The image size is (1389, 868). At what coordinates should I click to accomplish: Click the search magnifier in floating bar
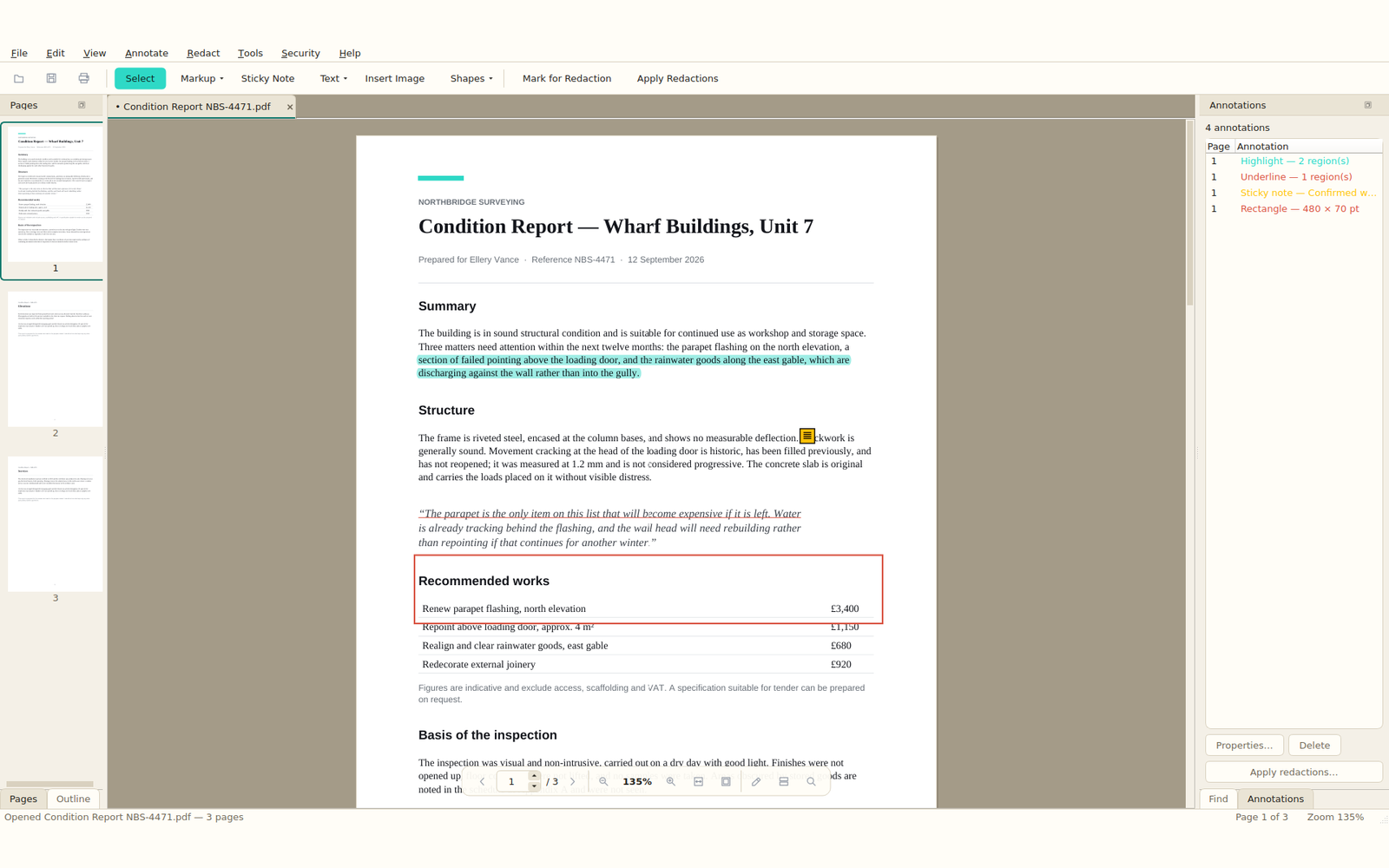[x=812, y=781]
